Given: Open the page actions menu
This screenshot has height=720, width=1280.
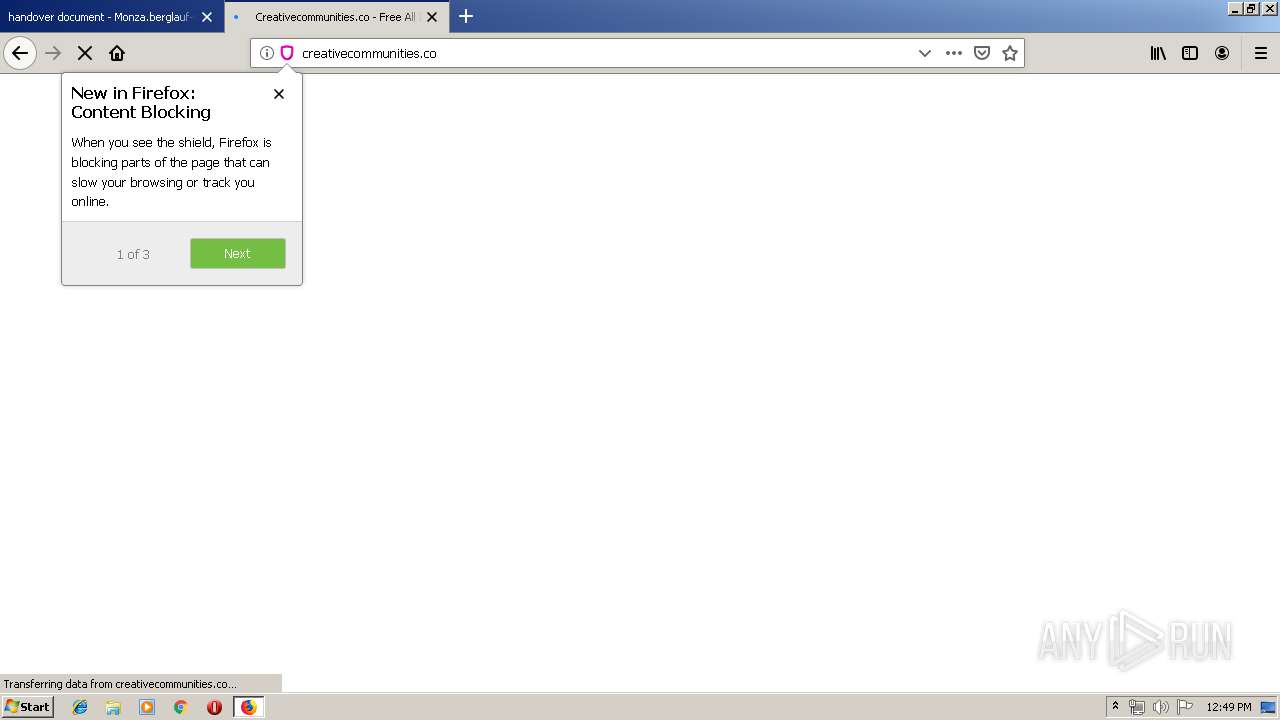Looking at the screenshot, I should pos(954,53).
